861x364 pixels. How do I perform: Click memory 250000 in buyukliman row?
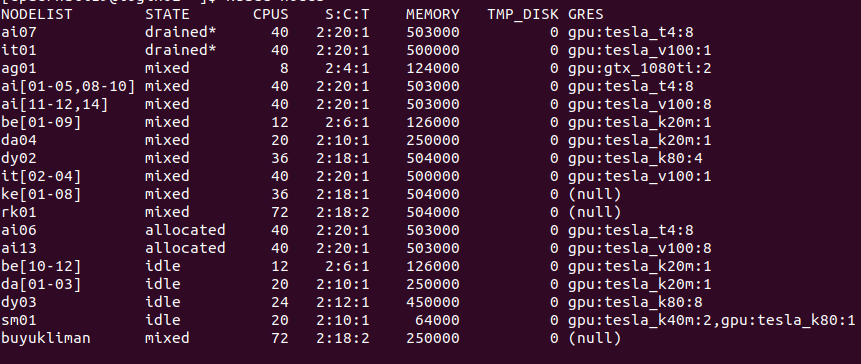[433, 338]
